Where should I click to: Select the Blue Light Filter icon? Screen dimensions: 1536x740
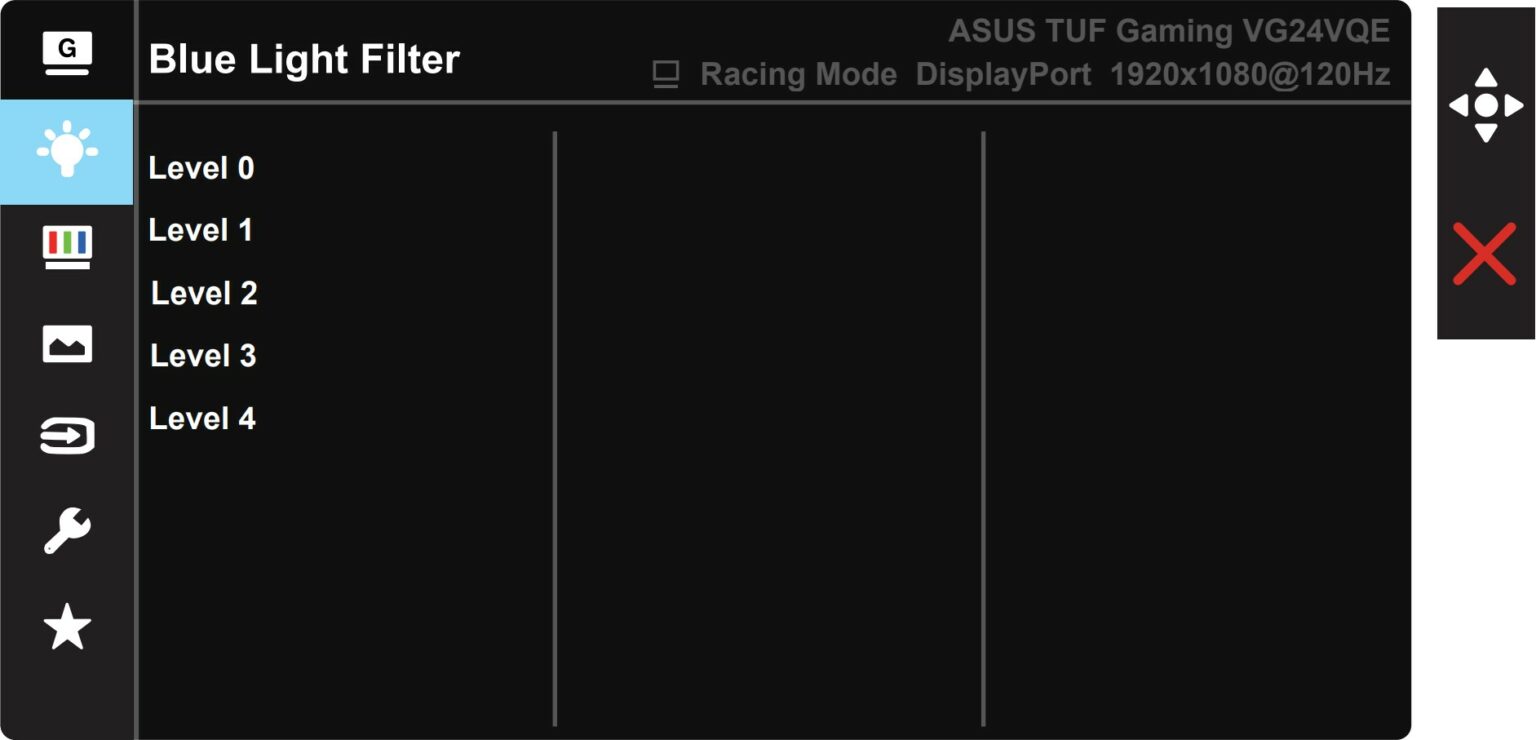click(66, 150)
